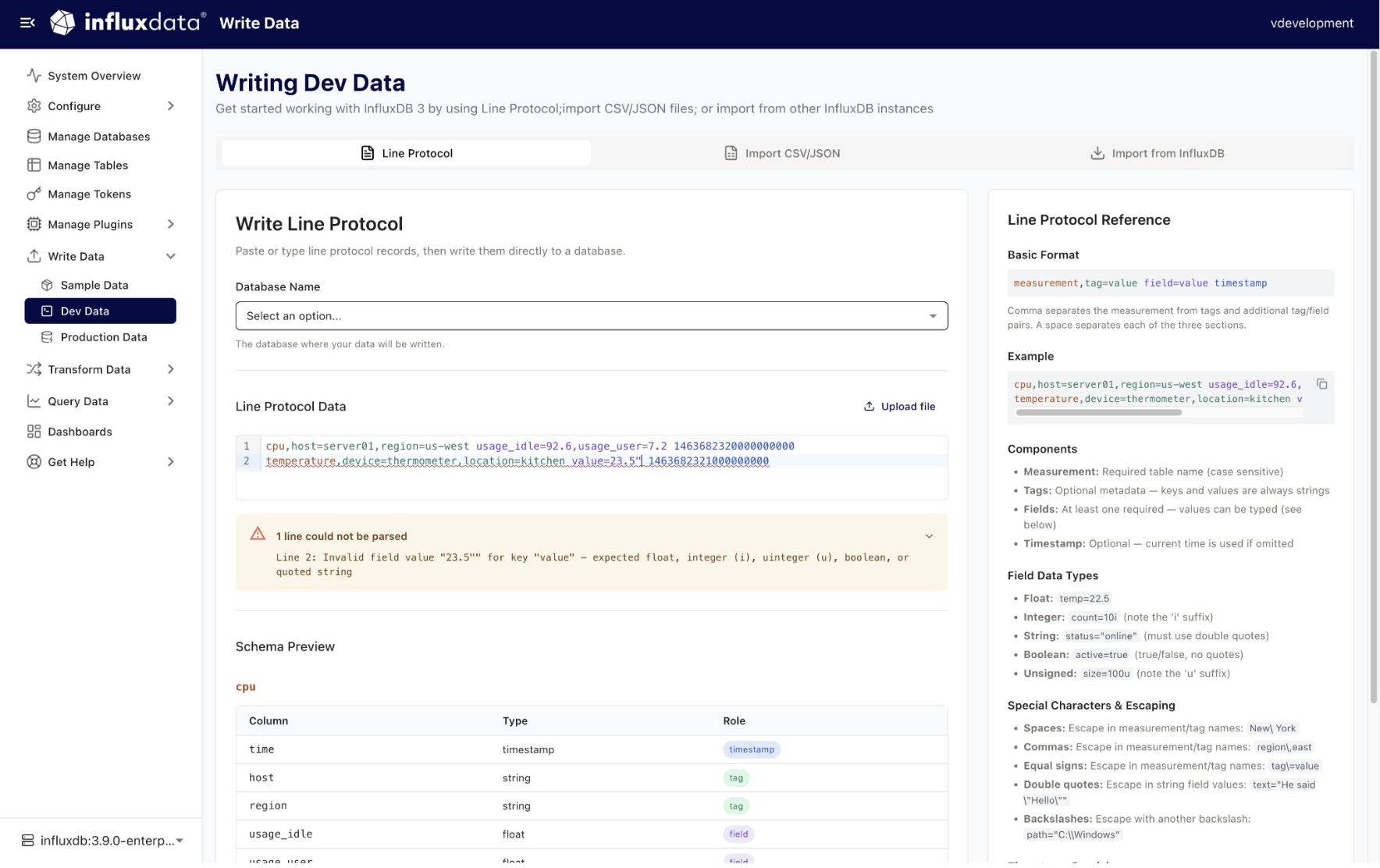Click vdevelopment in the top bar
Viewport: 1380px width, 868px height.
(1311, 23)
